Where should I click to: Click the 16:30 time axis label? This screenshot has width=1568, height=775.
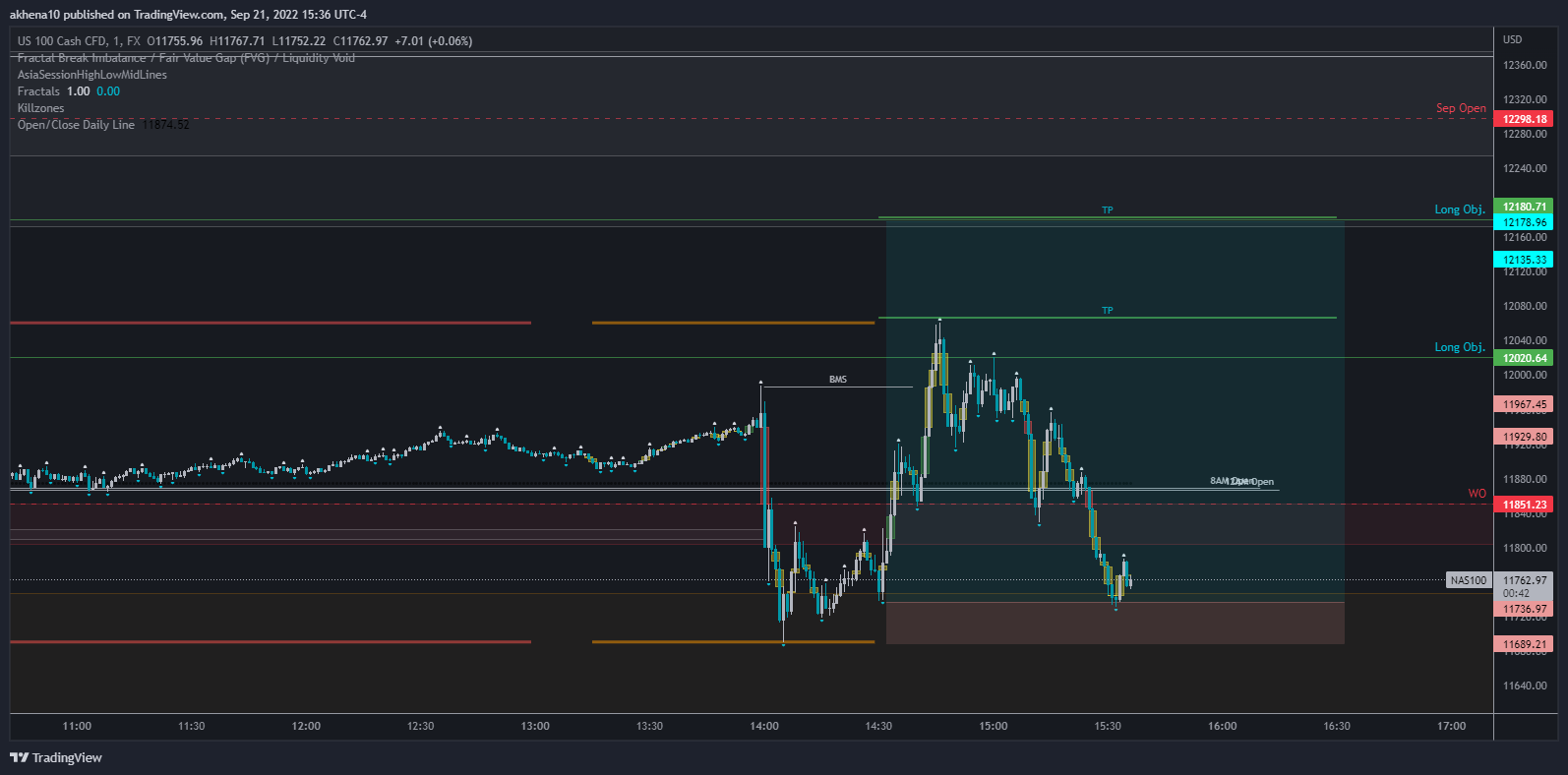pyautogui.click(x=1337, y=726)
